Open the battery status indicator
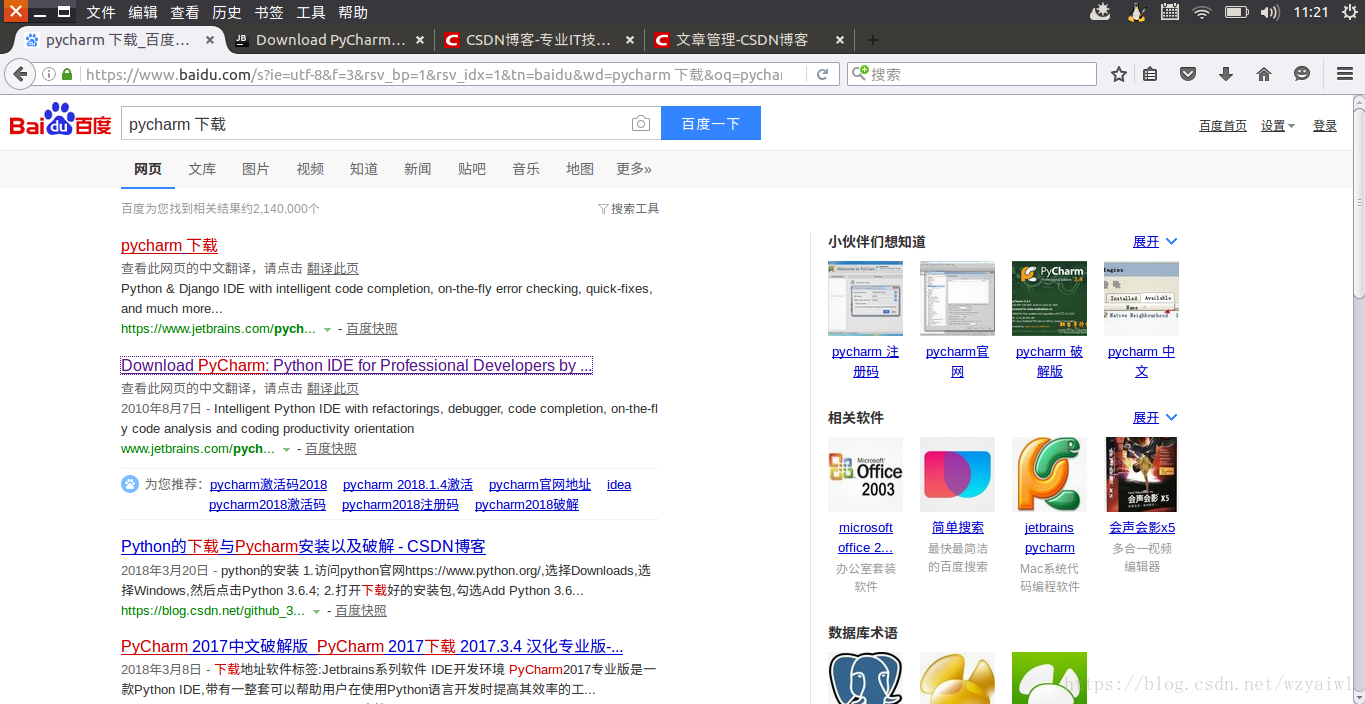The height and width of the screenshot is (704, 1365). click(1237, 12)
